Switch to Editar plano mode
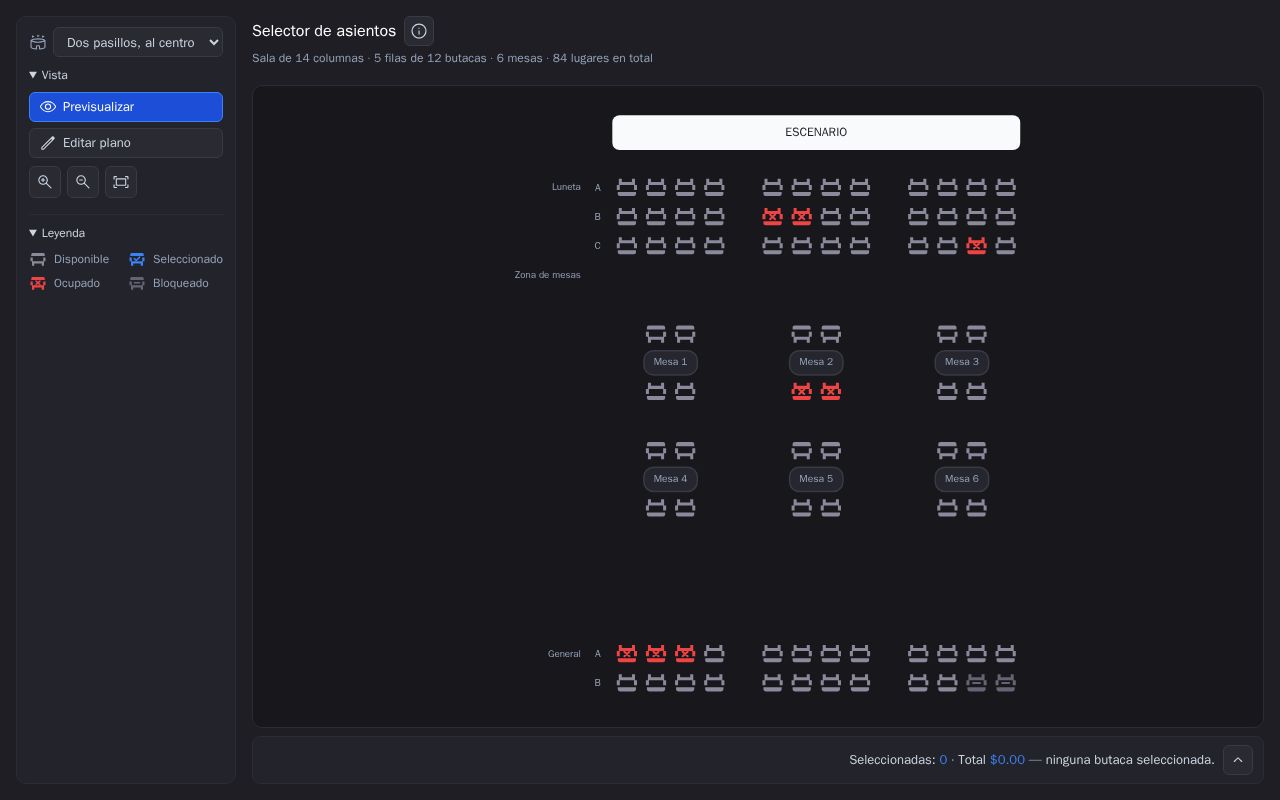The height and width of the screenshot is (800, 1280). coord(126,143)
